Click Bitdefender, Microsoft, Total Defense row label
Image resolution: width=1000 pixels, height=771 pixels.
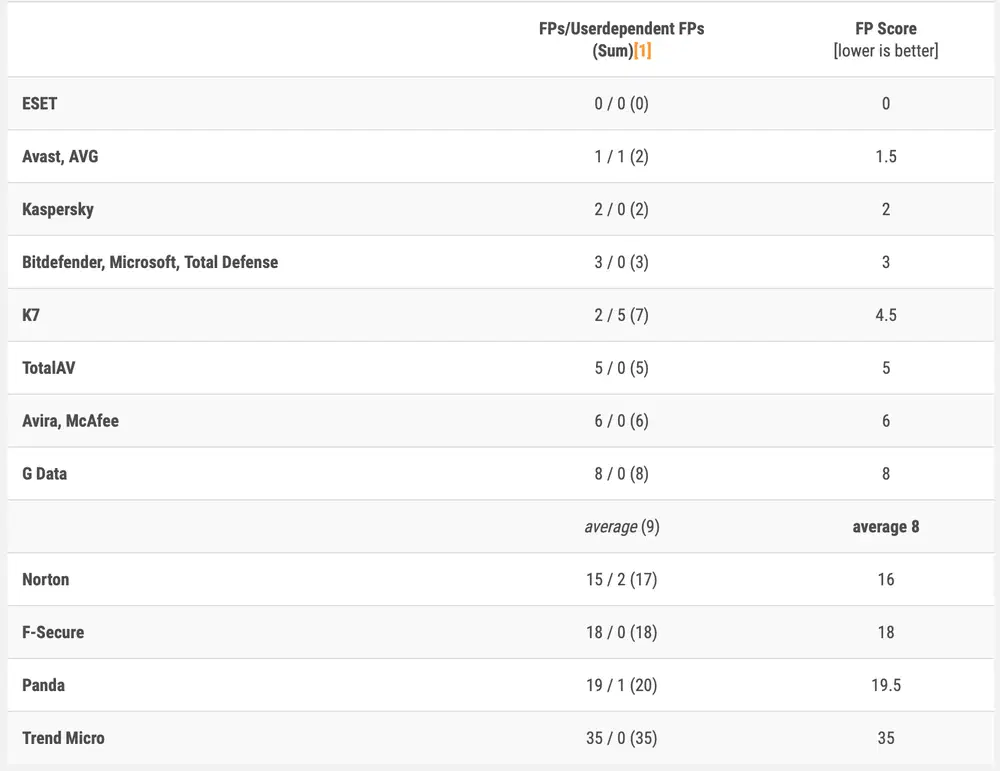(150, 262)
